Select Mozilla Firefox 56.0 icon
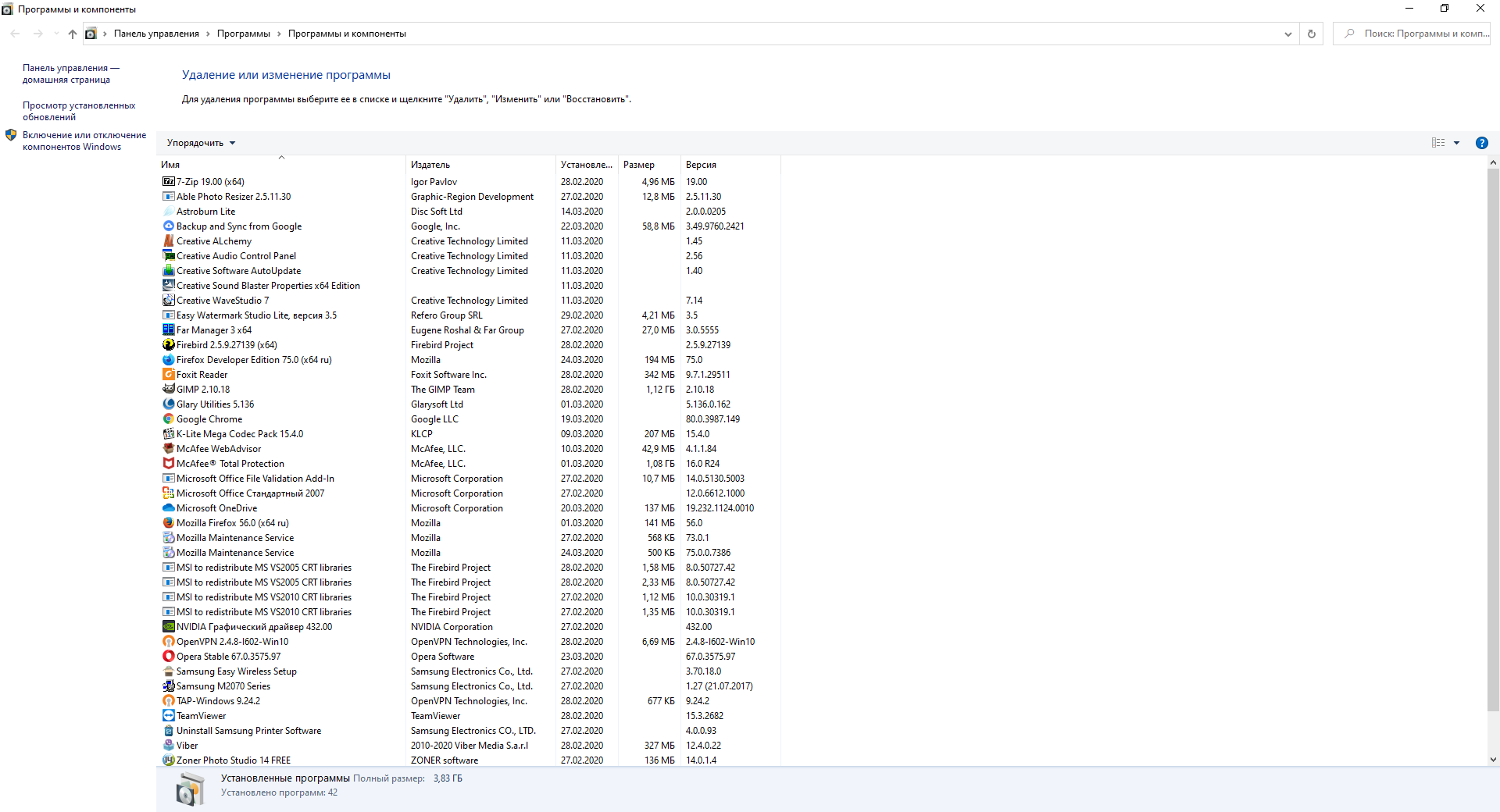 [168, 523]
